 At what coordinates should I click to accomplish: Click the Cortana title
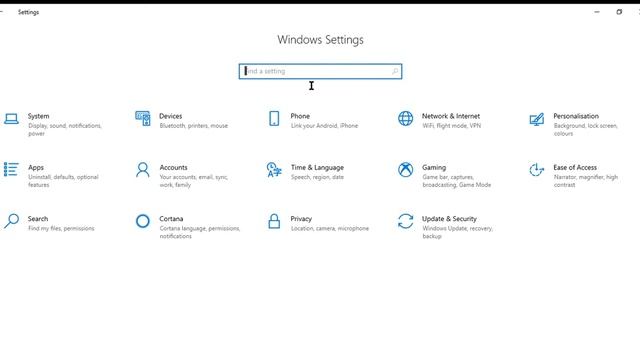(x=171, y=219)
